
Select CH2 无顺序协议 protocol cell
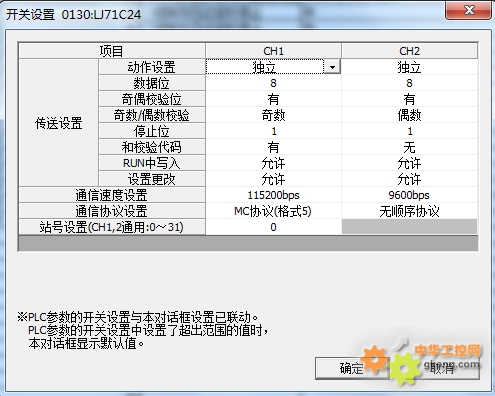(x=409, y=211)
